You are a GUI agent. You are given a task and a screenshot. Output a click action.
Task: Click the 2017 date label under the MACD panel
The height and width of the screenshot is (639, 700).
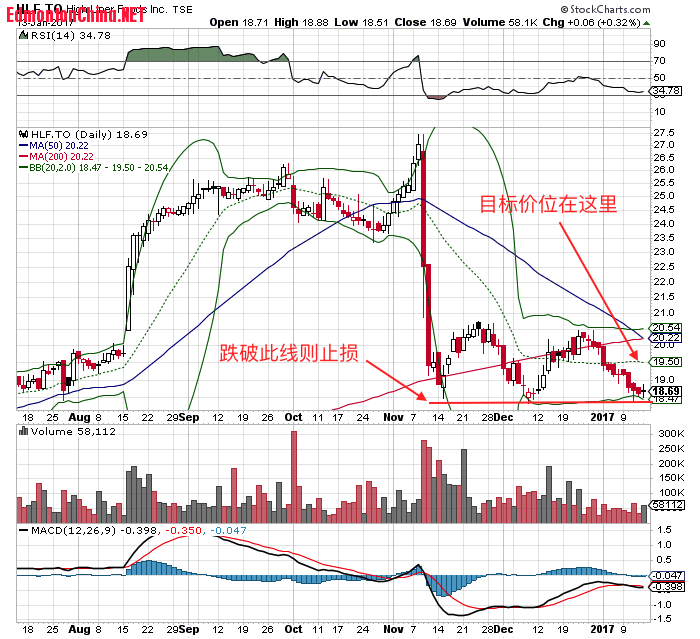602,630
